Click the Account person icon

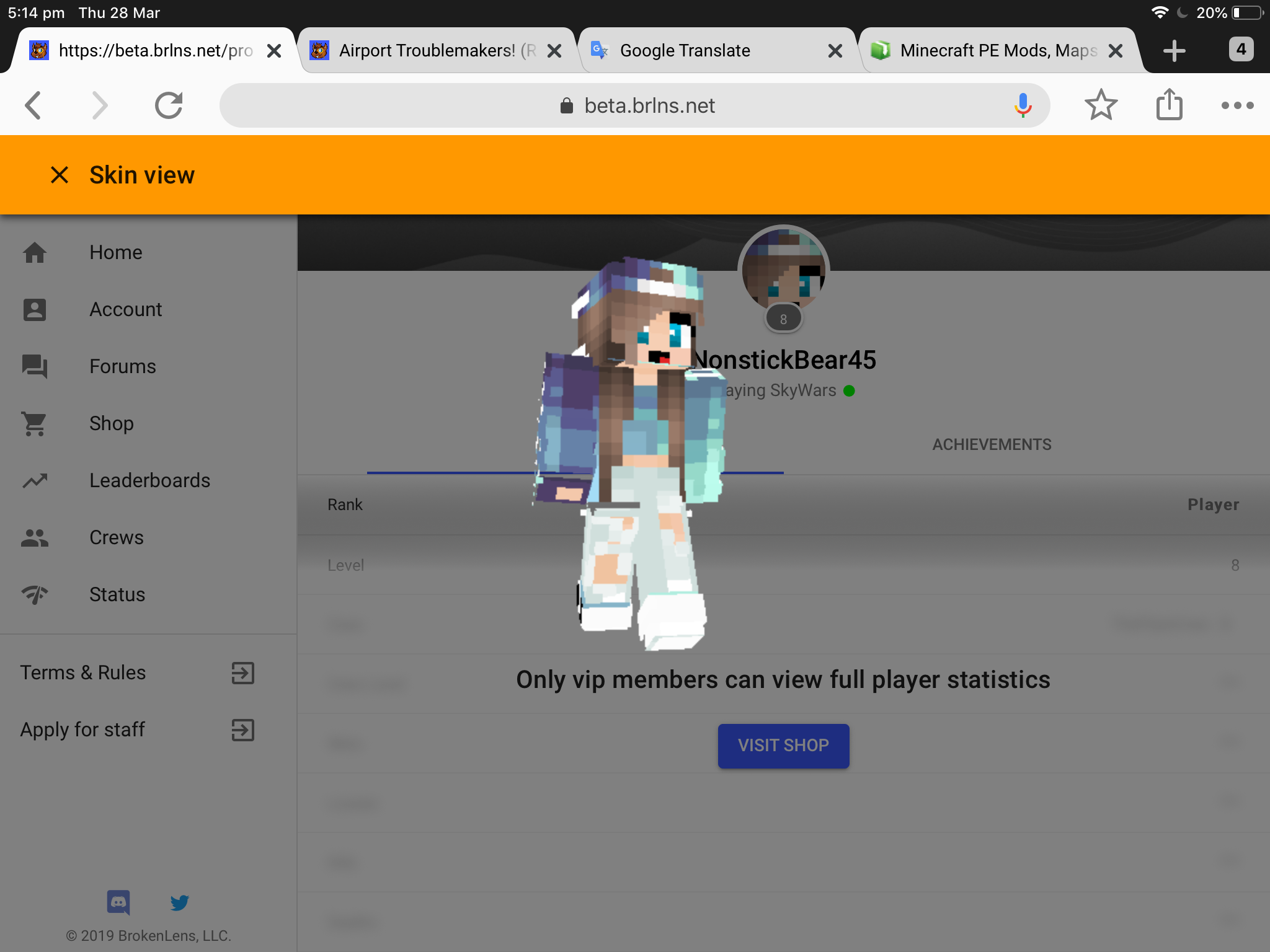coord(35,309)
